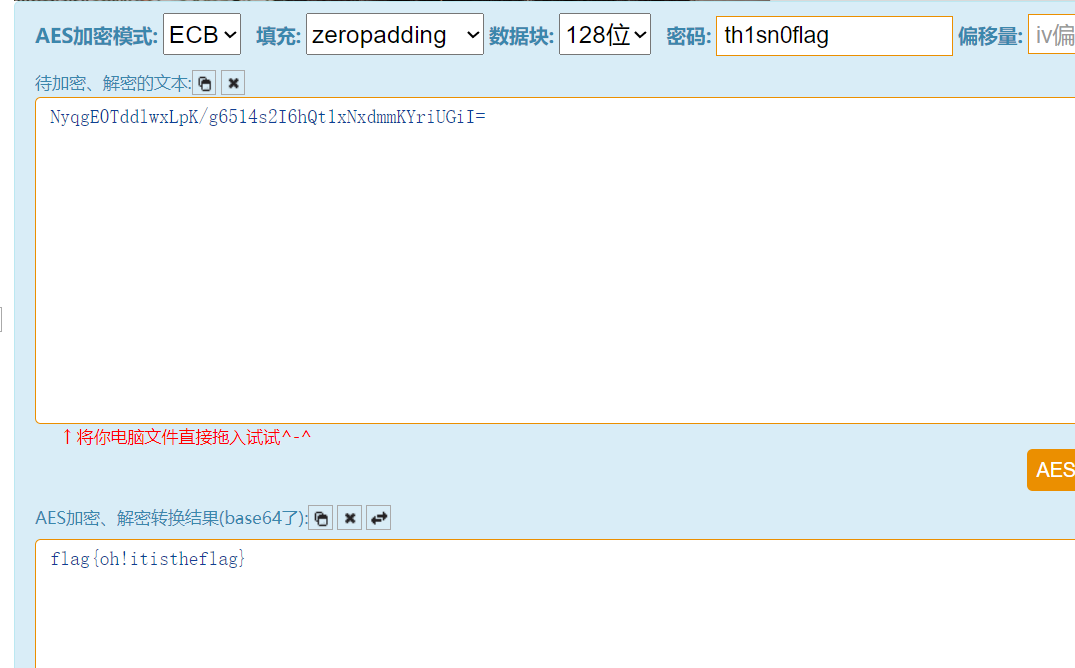The width and height of the screenshot is (1075, 668).
Task: Click the ciphertext input textarea
Action: point(555,261)
